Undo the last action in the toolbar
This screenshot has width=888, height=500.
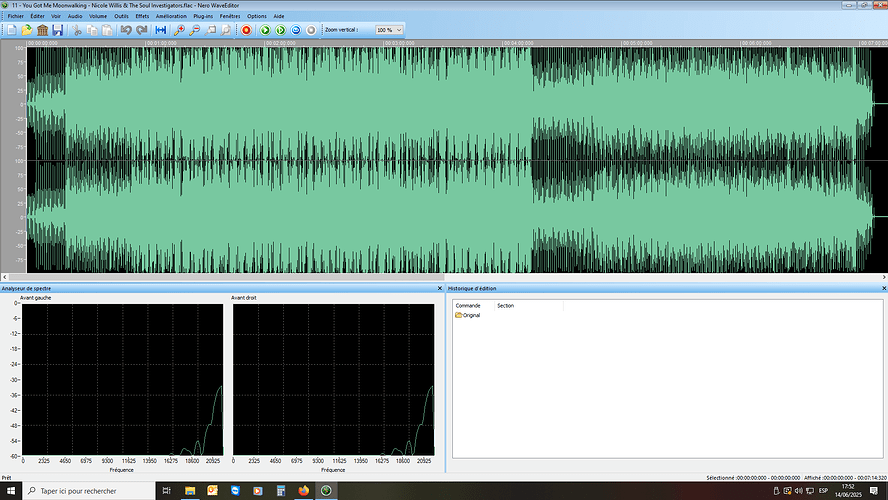pyautogui.click(x=126, y=30)
